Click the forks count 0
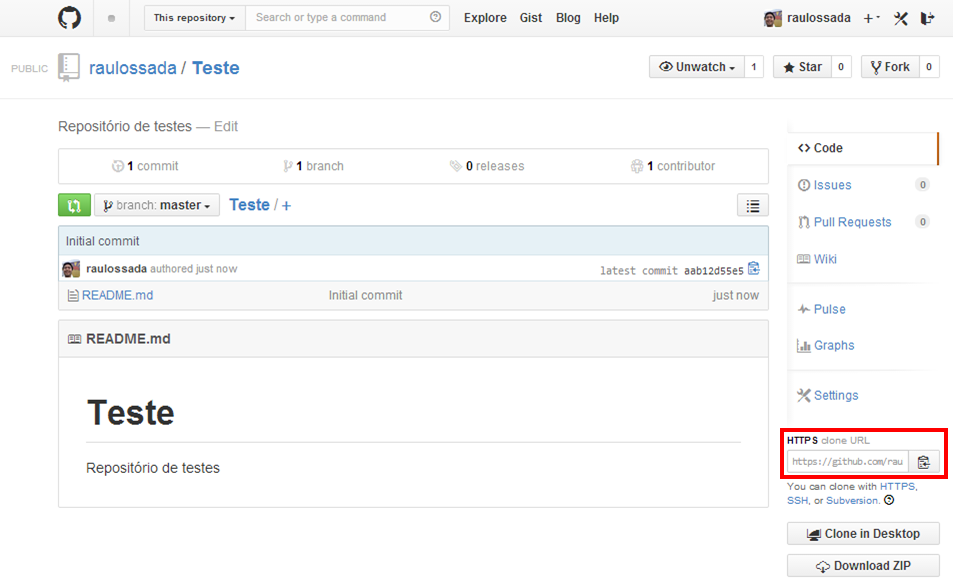Image resolution: width=953 pixels, height=586 pixels. [929, 67]
